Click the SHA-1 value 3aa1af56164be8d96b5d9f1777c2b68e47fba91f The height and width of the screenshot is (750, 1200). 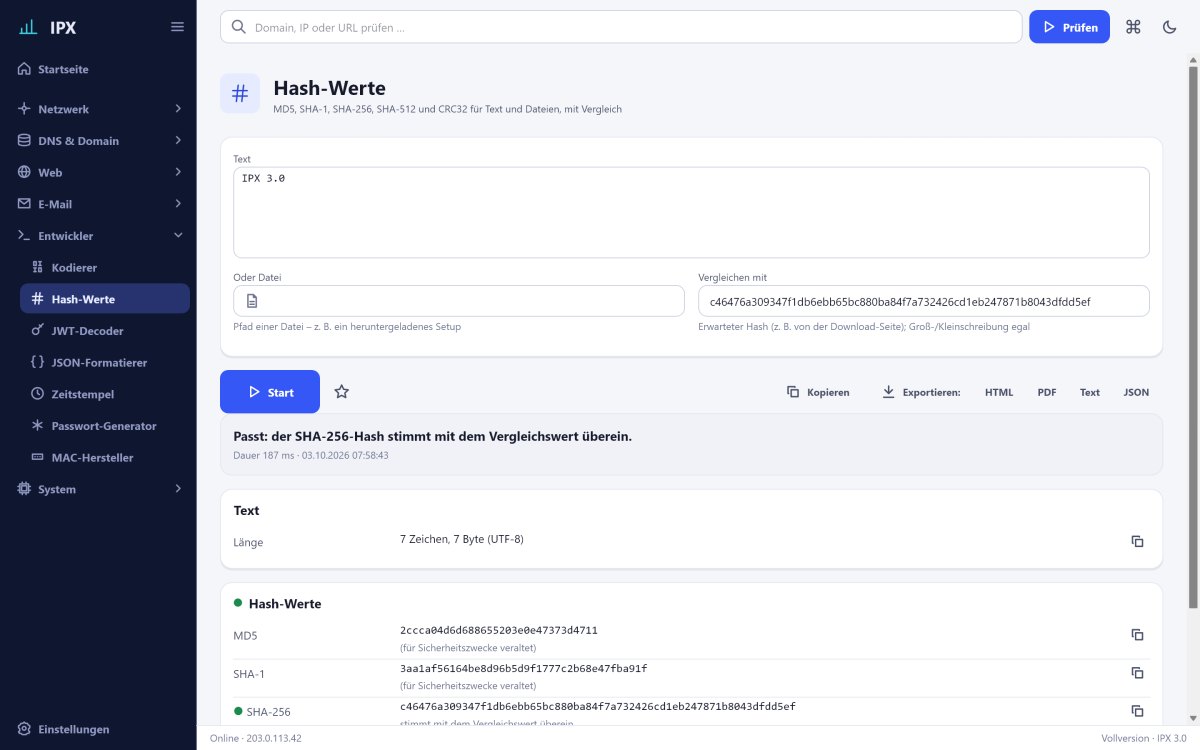pos(524,668)
